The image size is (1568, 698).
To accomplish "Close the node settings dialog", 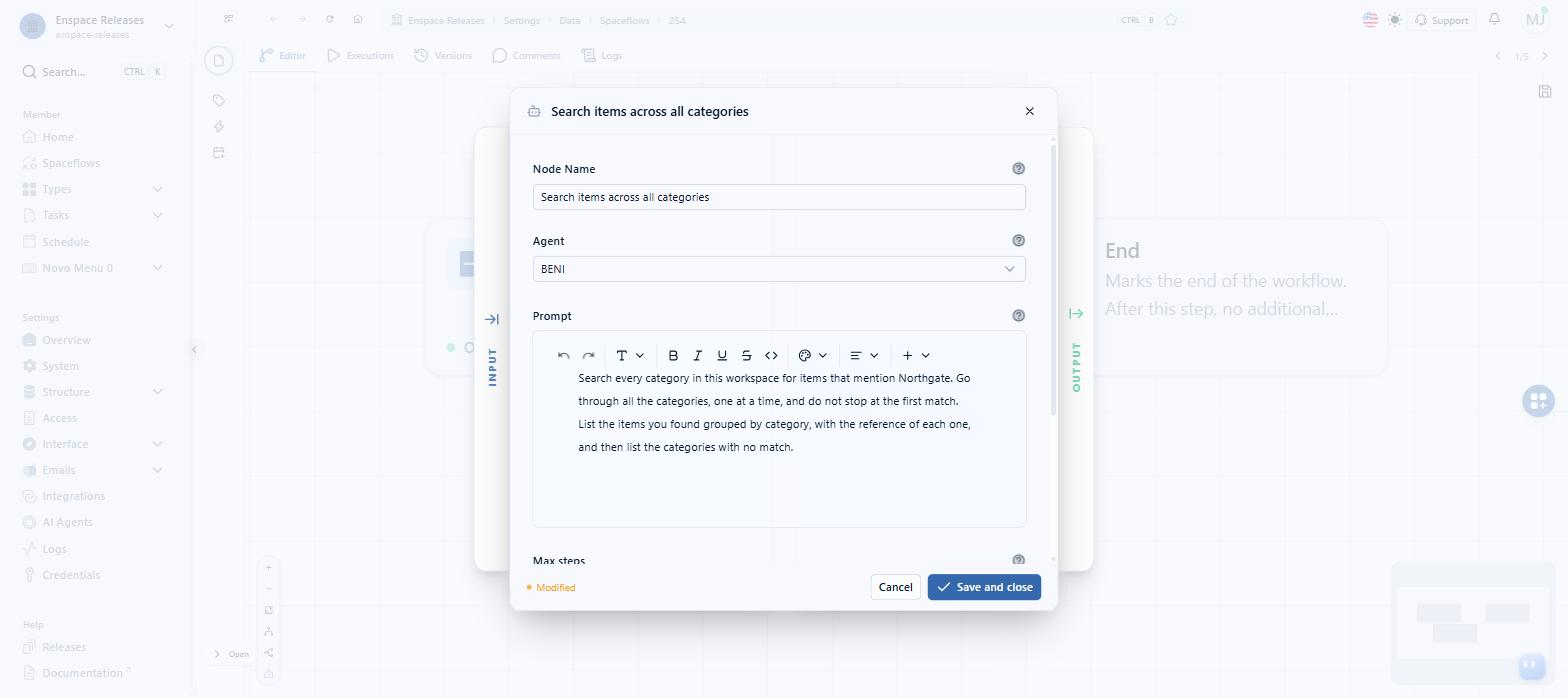I will (x=1030, y=111).
